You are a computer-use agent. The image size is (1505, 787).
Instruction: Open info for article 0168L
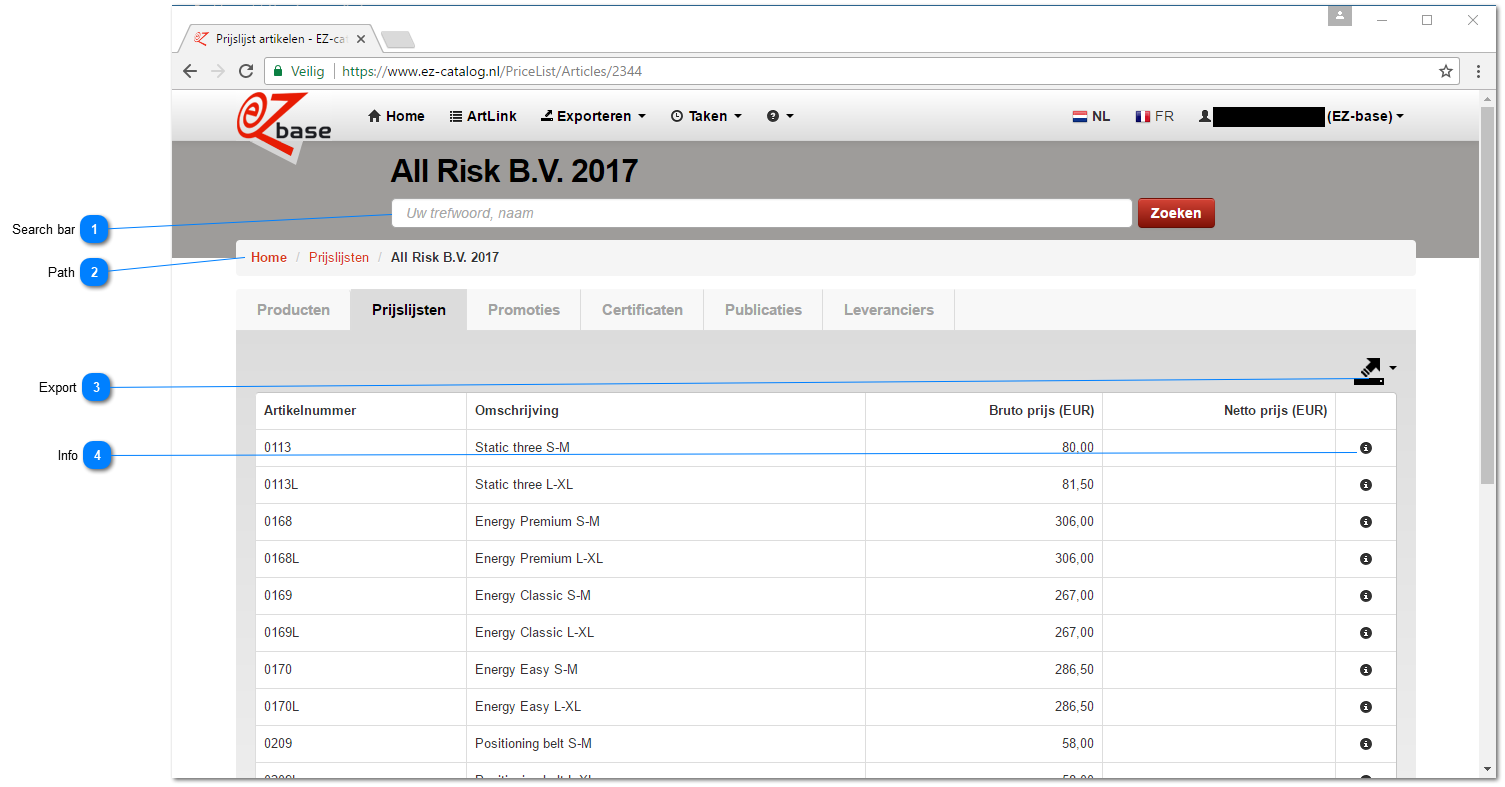coord(1365,559)
